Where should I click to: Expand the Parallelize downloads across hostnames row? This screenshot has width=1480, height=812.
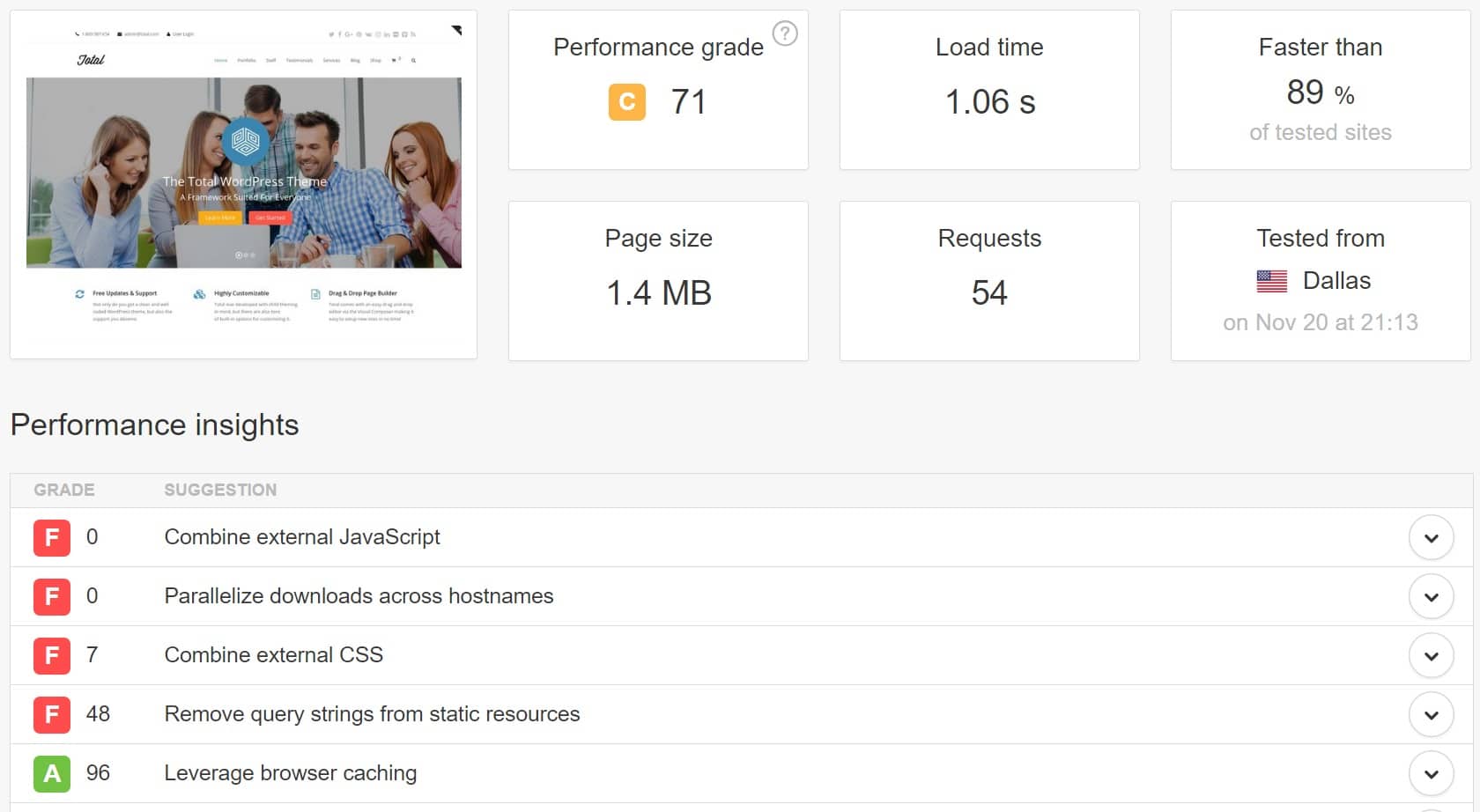[1432, 596]
